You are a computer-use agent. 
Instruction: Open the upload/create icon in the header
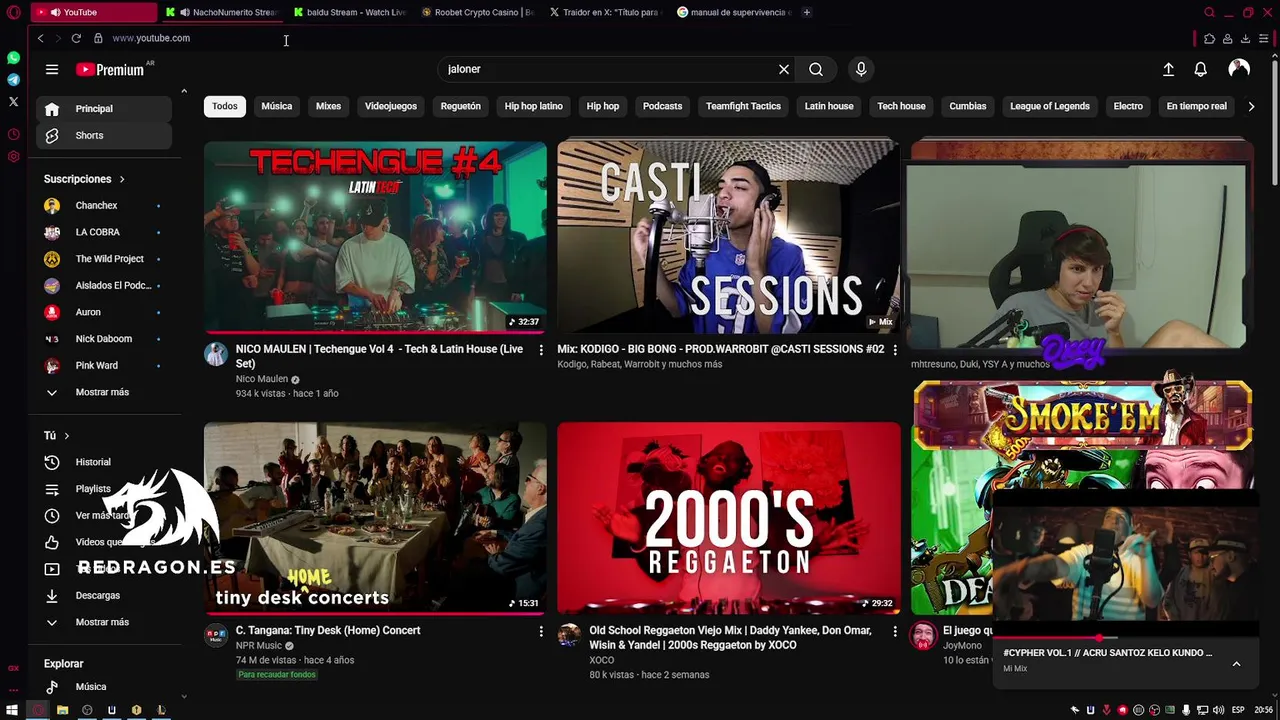(1168, 69)
